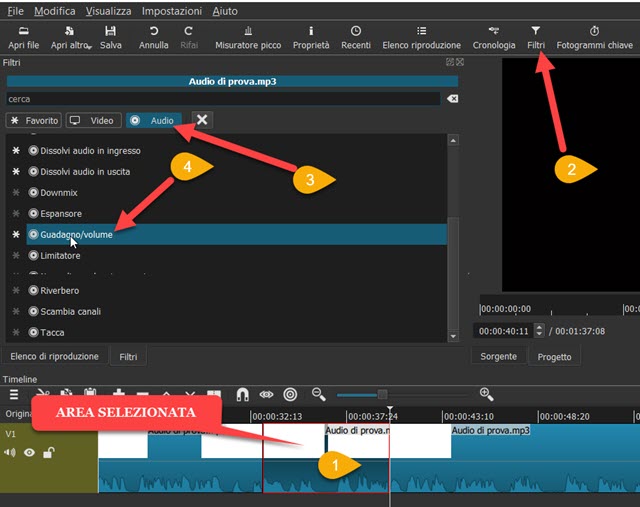Click the Apri file toolbar icon
This screenshot has width=640, height=507.
coord(24,31)
